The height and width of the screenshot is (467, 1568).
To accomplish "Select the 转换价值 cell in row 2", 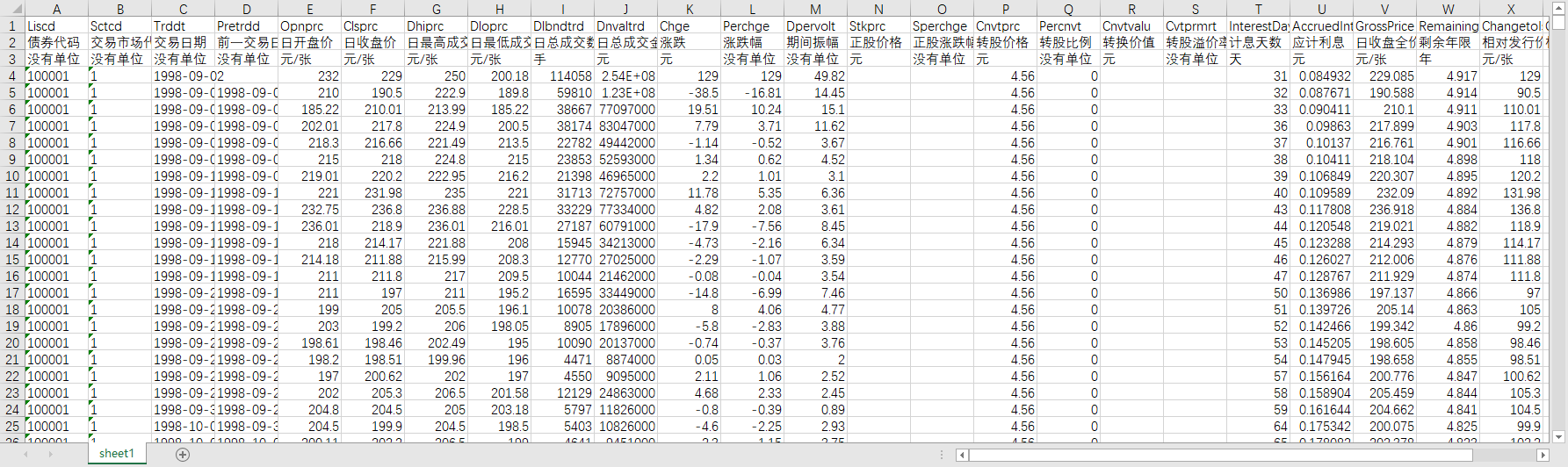I will coord(1132,43).
